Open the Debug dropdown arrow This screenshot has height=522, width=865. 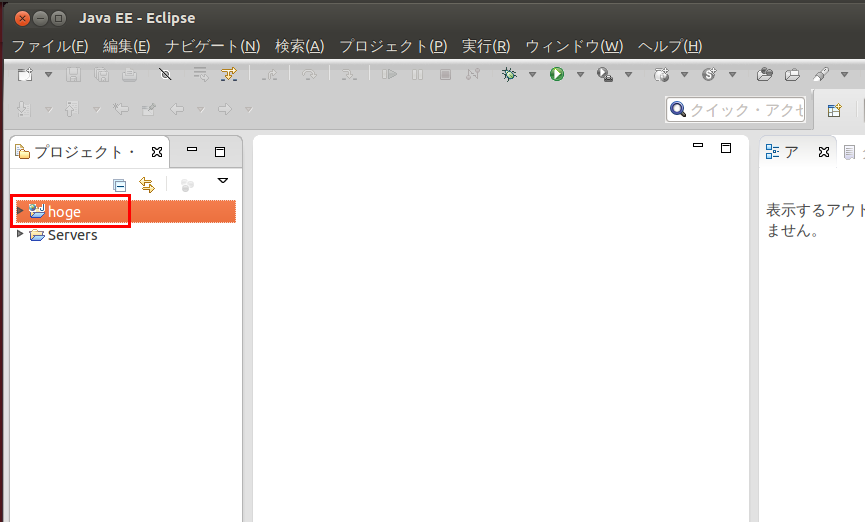coord(532,74)
